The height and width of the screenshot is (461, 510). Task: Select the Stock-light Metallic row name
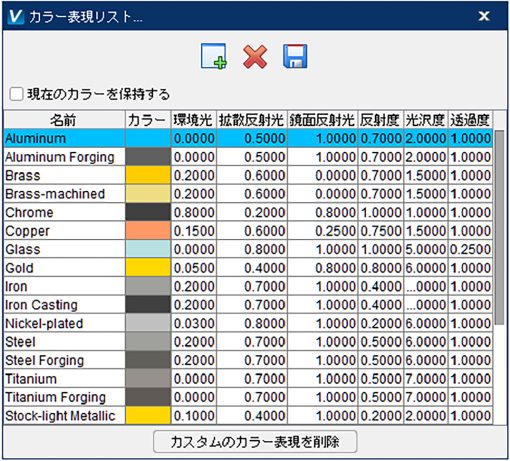[x=60, y=416]
